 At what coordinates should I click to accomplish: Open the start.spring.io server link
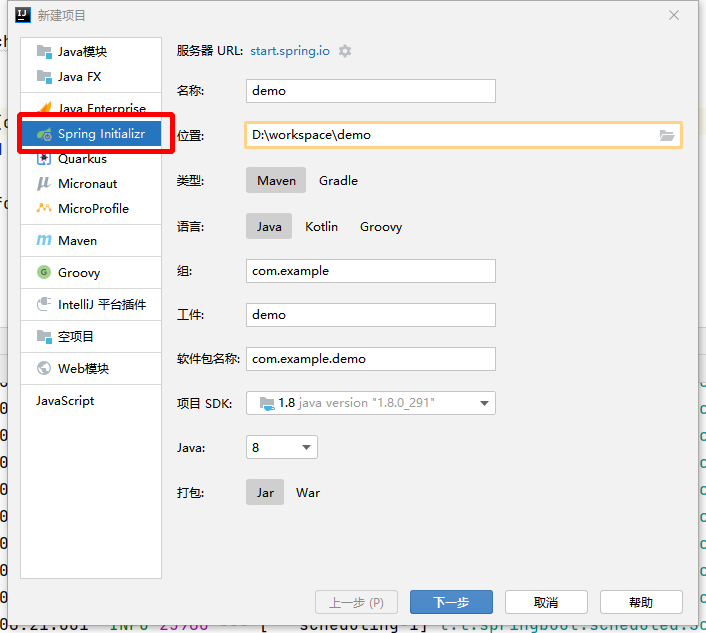[290, 51]
